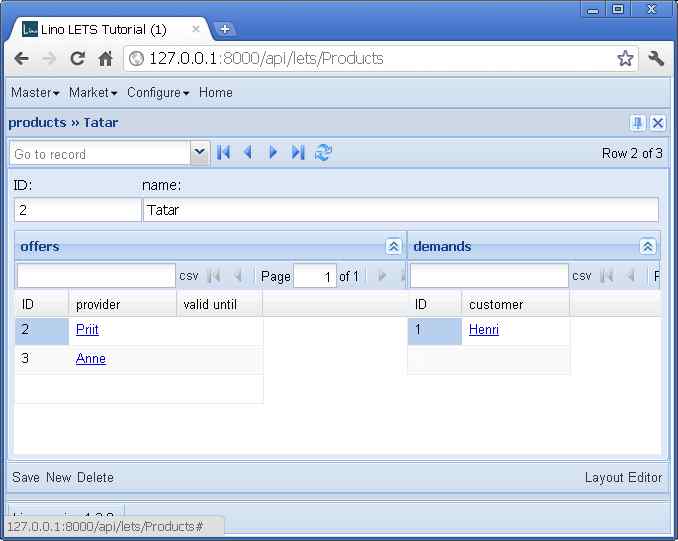The width and height of the screenshot is (678, 541).
Task: Click the Save button
Action: 26,477
